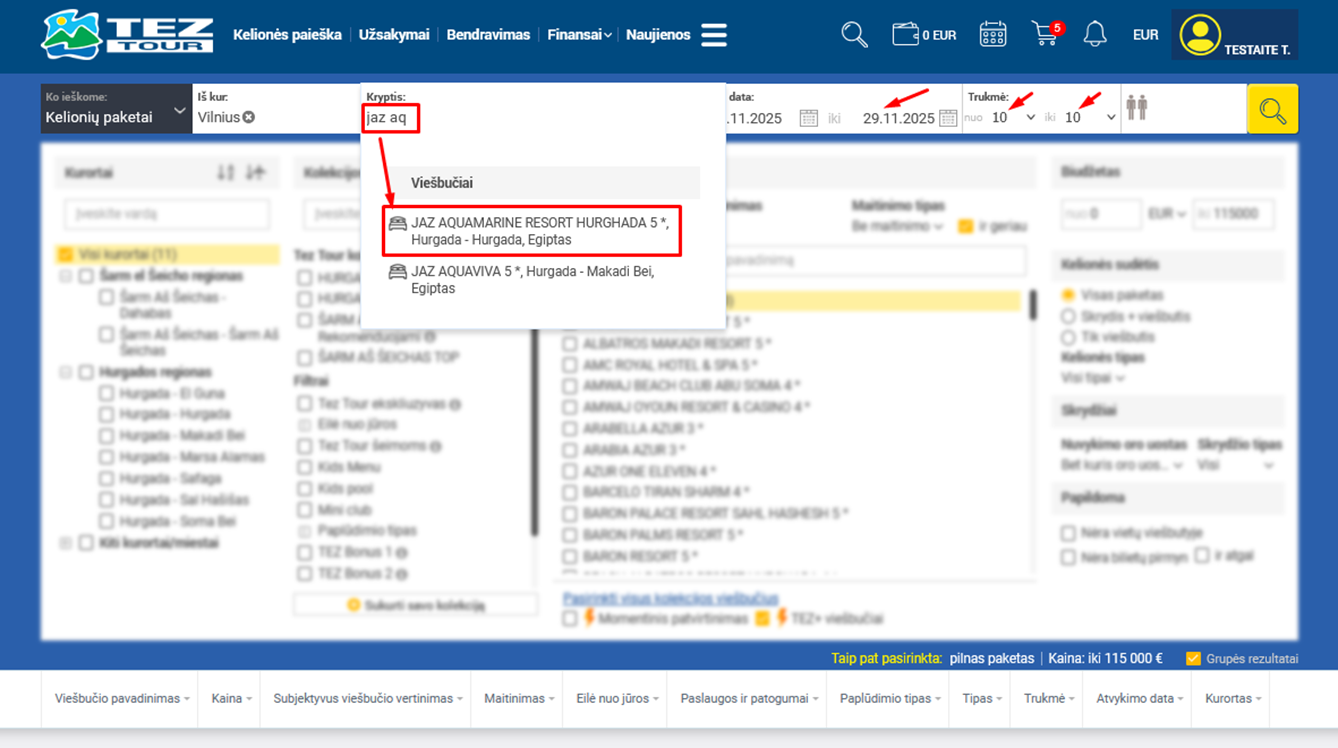
Task: Sort by Viešbučio pavadinimas column
Action: point(123,698)
